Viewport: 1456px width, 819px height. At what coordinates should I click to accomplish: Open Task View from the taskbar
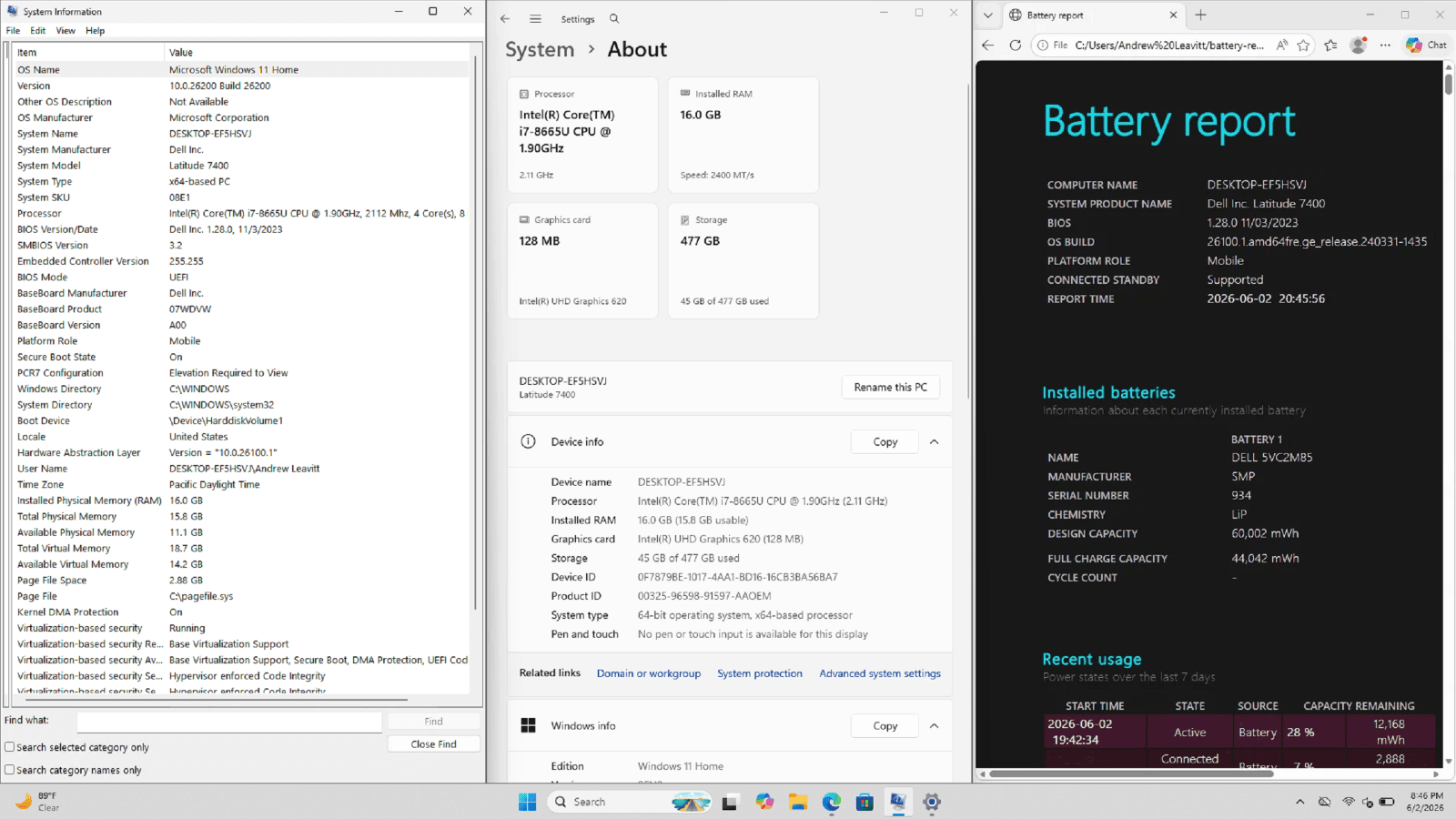(730, 802)
